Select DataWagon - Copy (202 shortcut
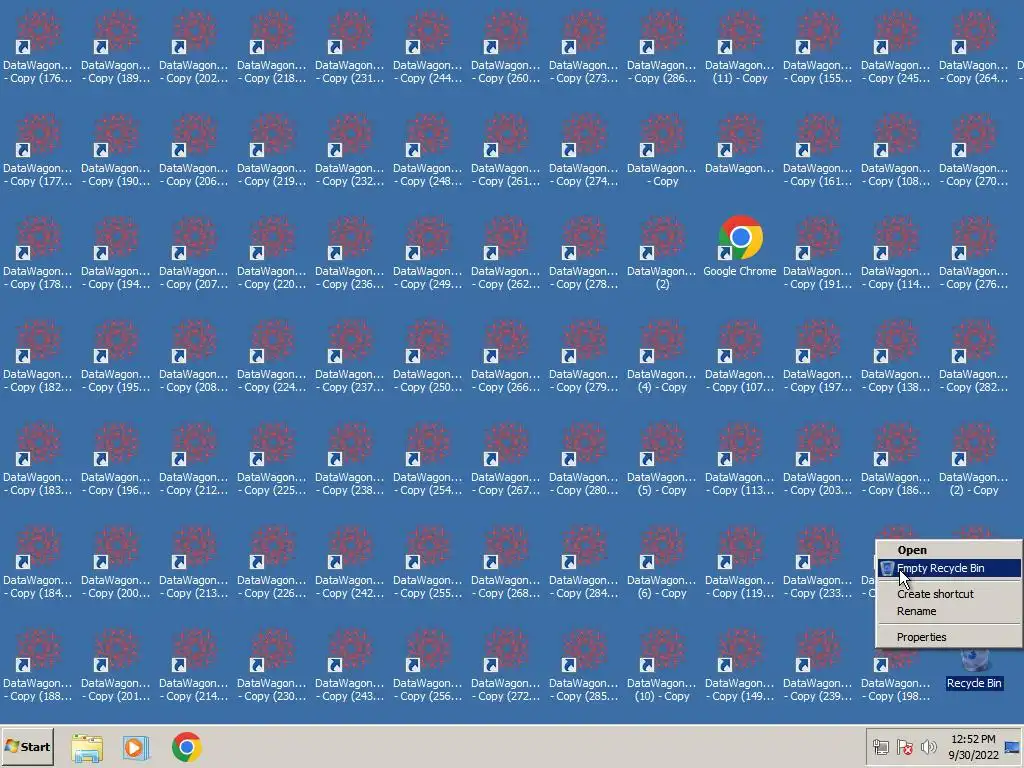Screen dimensions: 1024x768 194,47
